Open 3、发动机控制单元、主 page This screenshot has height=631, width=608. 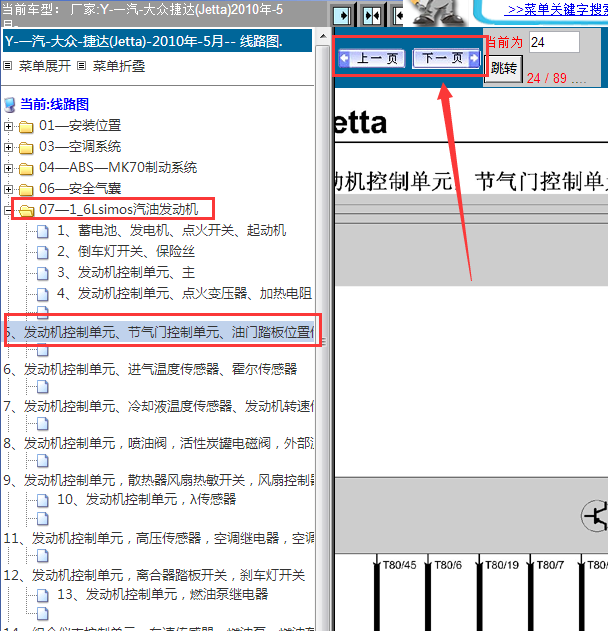coord(126,272)
